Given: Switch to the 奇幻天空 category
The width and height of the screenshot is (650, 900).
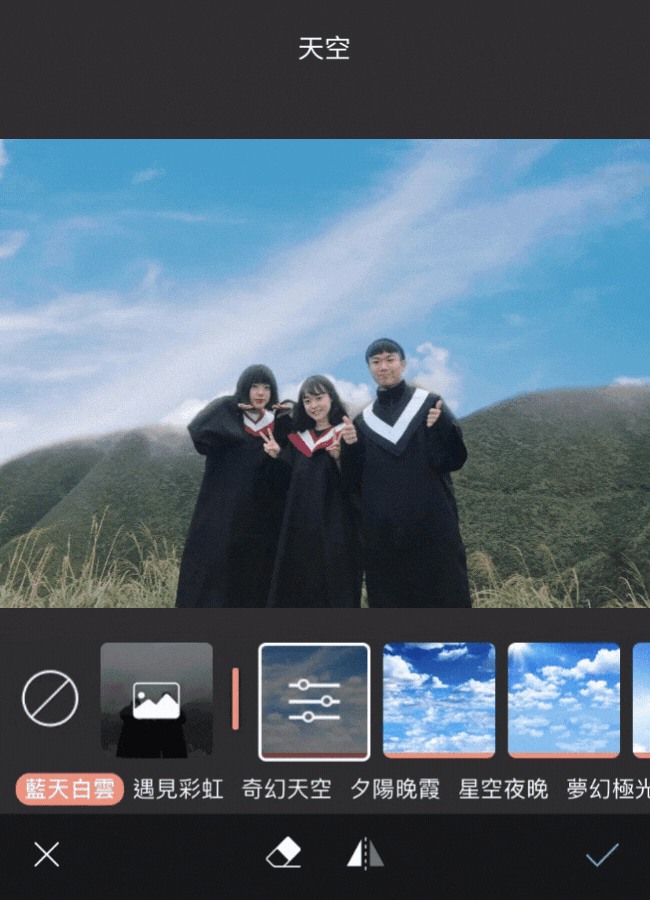Looking at the screenshot, I should click(x=287, y=789).
